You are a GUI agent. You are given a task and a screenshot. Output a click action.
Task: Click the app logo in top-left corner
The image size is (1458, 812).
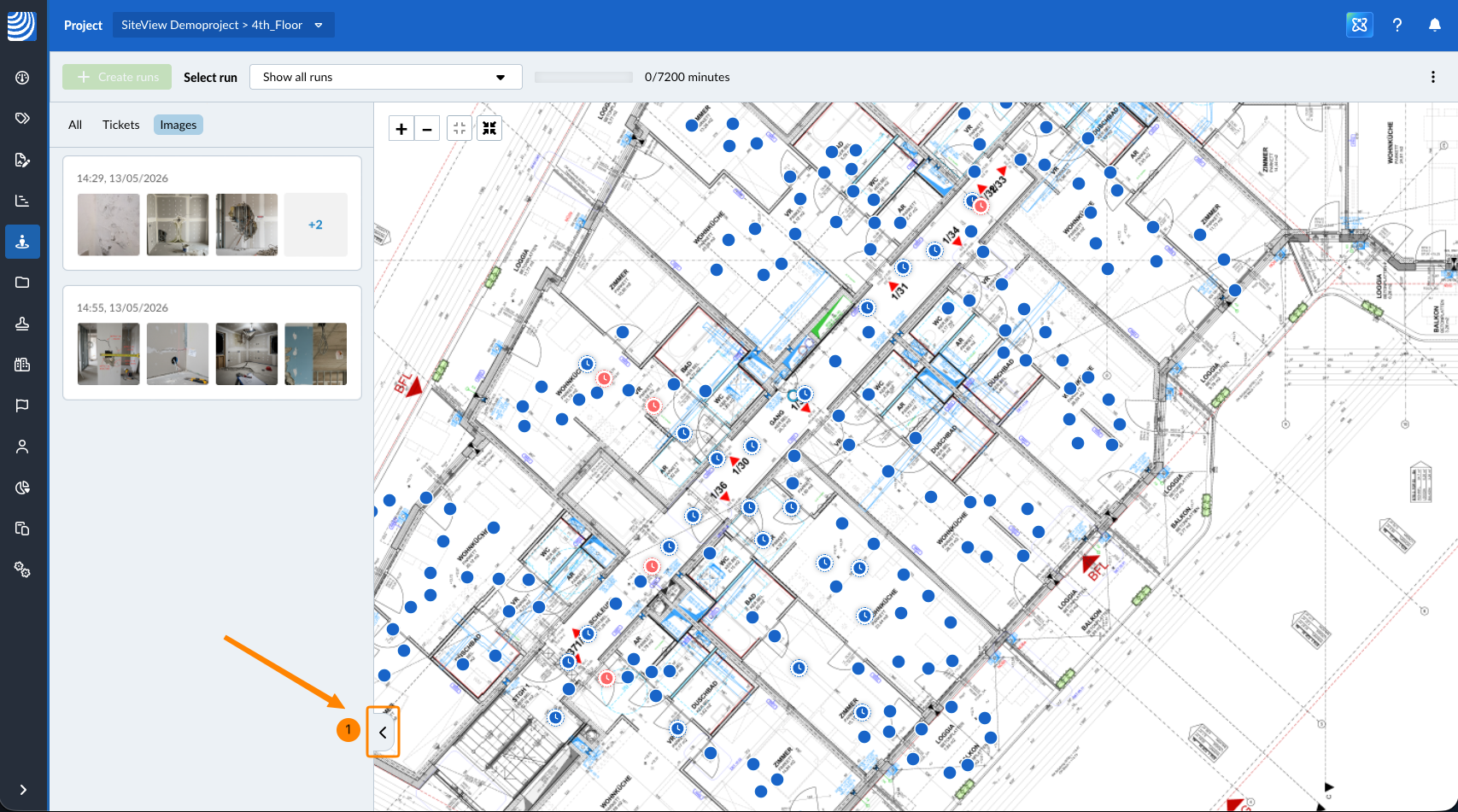tap(21, 25)
